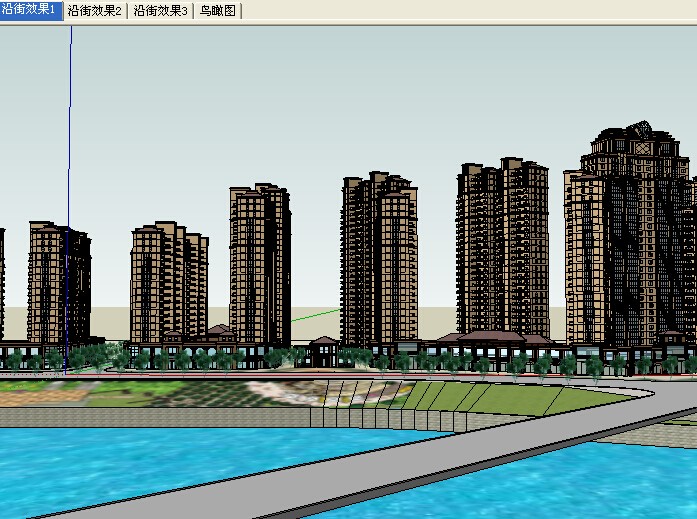Open the 沿街效果2 scene tab

pos(95,11)
